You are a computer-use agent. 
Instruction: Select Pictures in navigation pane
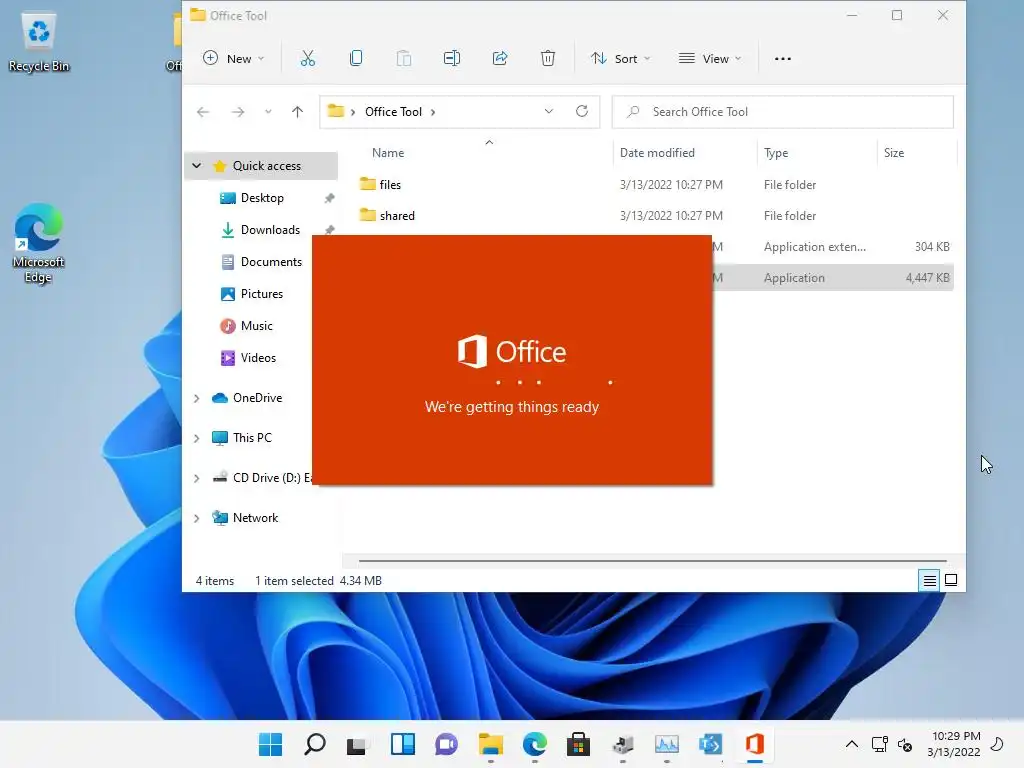[x=261, y=294]
